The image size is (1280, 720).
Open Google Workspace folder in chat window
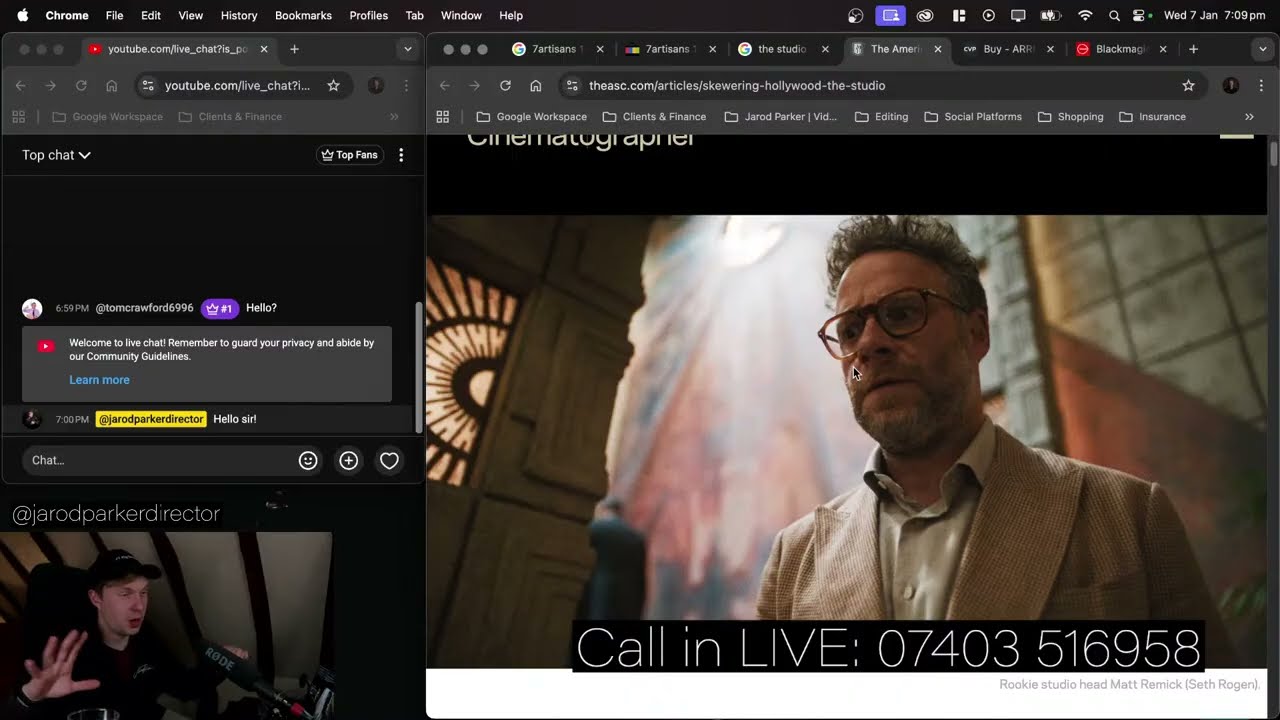pyautogui.click(x=107, y=117)
